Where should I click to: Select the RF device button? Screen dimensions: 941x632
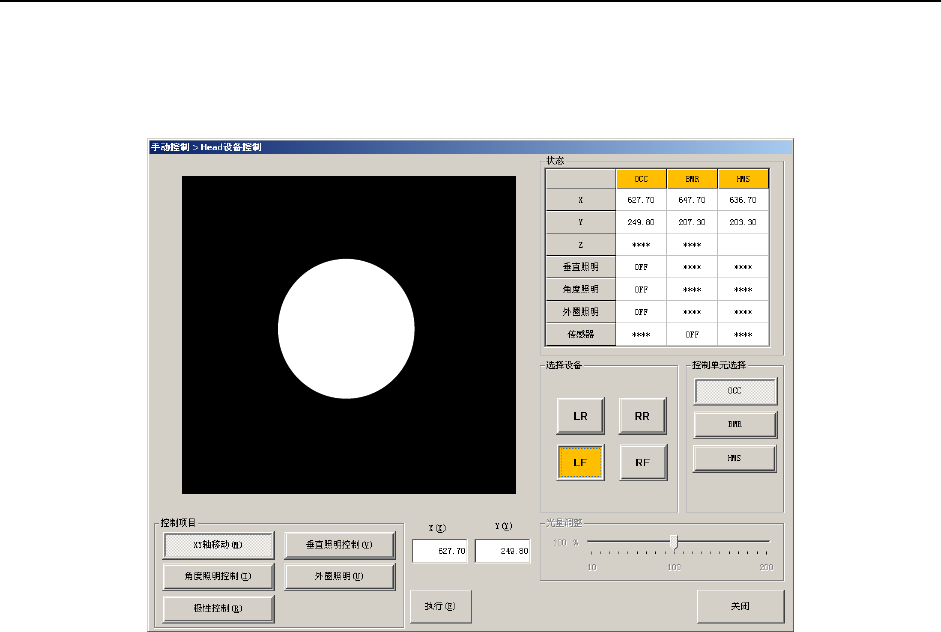643,462
